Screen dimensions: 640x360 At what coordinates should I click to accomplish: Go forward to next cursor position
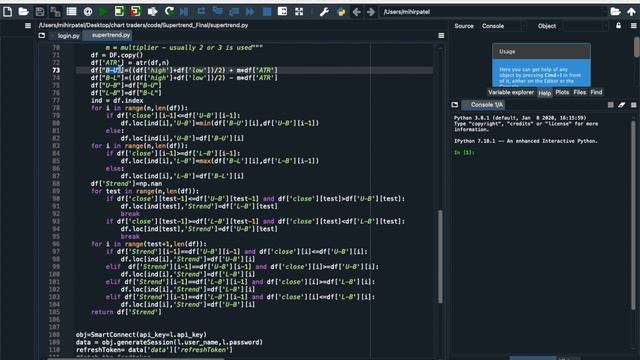coord(371,12)
